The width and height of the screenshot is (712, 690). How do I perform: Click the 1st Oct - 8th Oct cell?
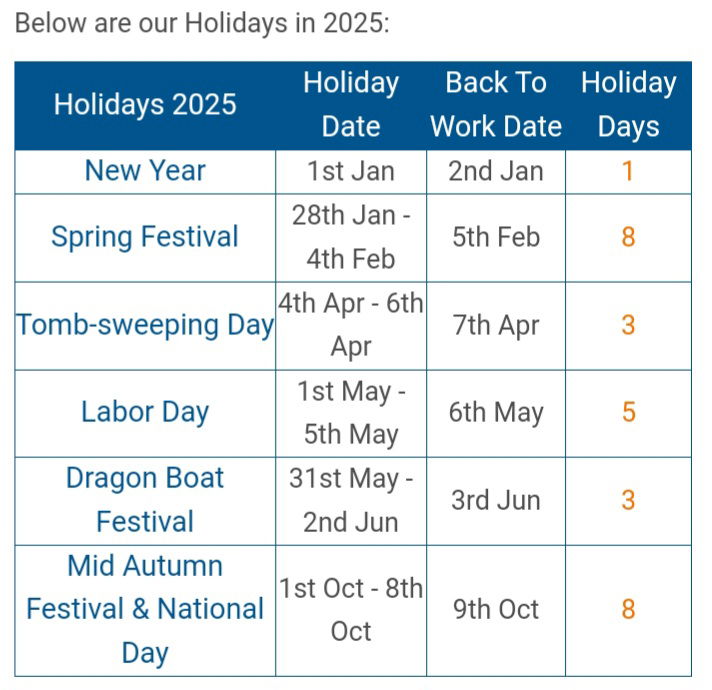(351, 609)
